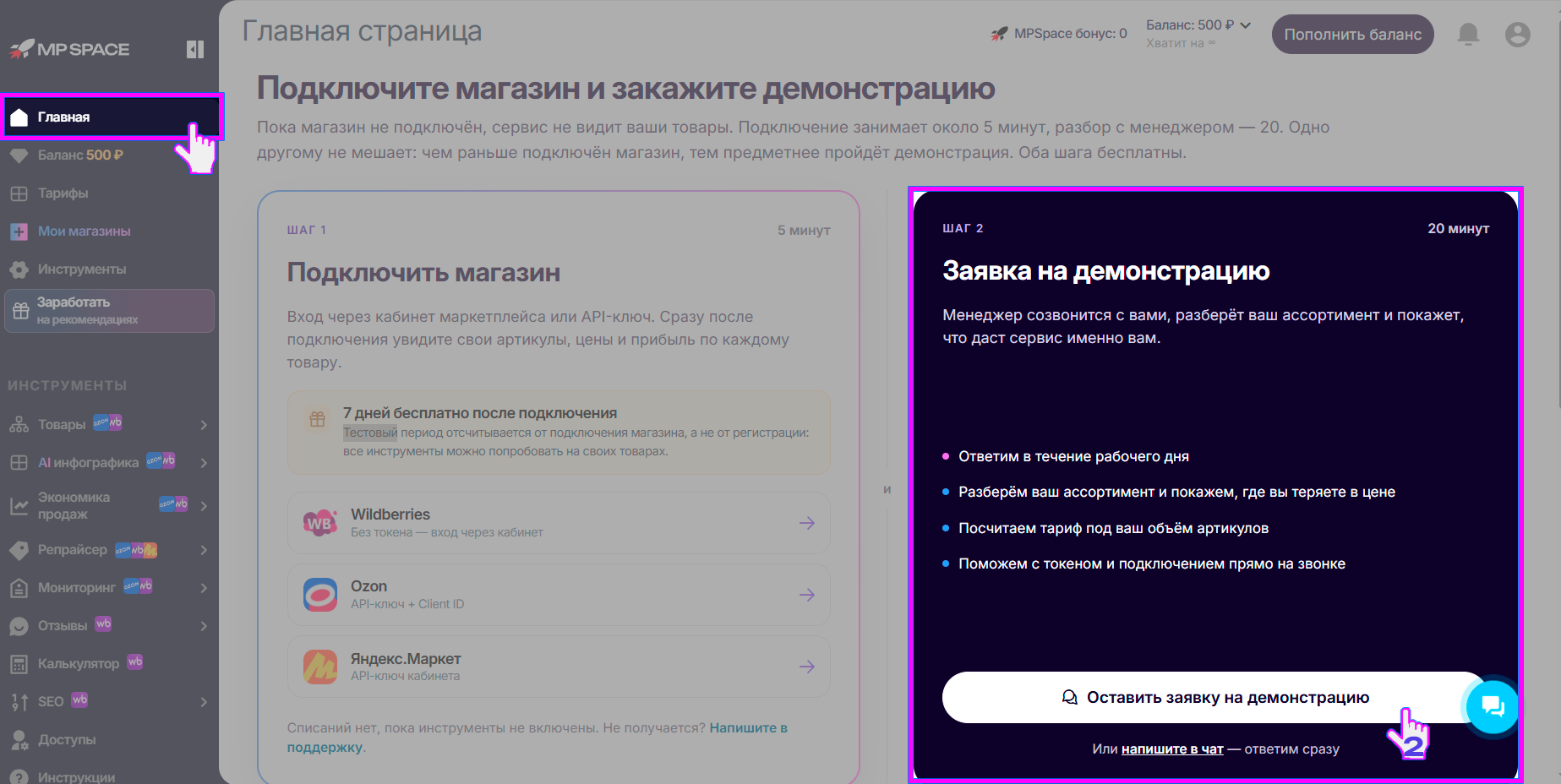Click the gear icon beside Инструменты
The width and height of the screenshot is (1561, 784).
[19, 269]
